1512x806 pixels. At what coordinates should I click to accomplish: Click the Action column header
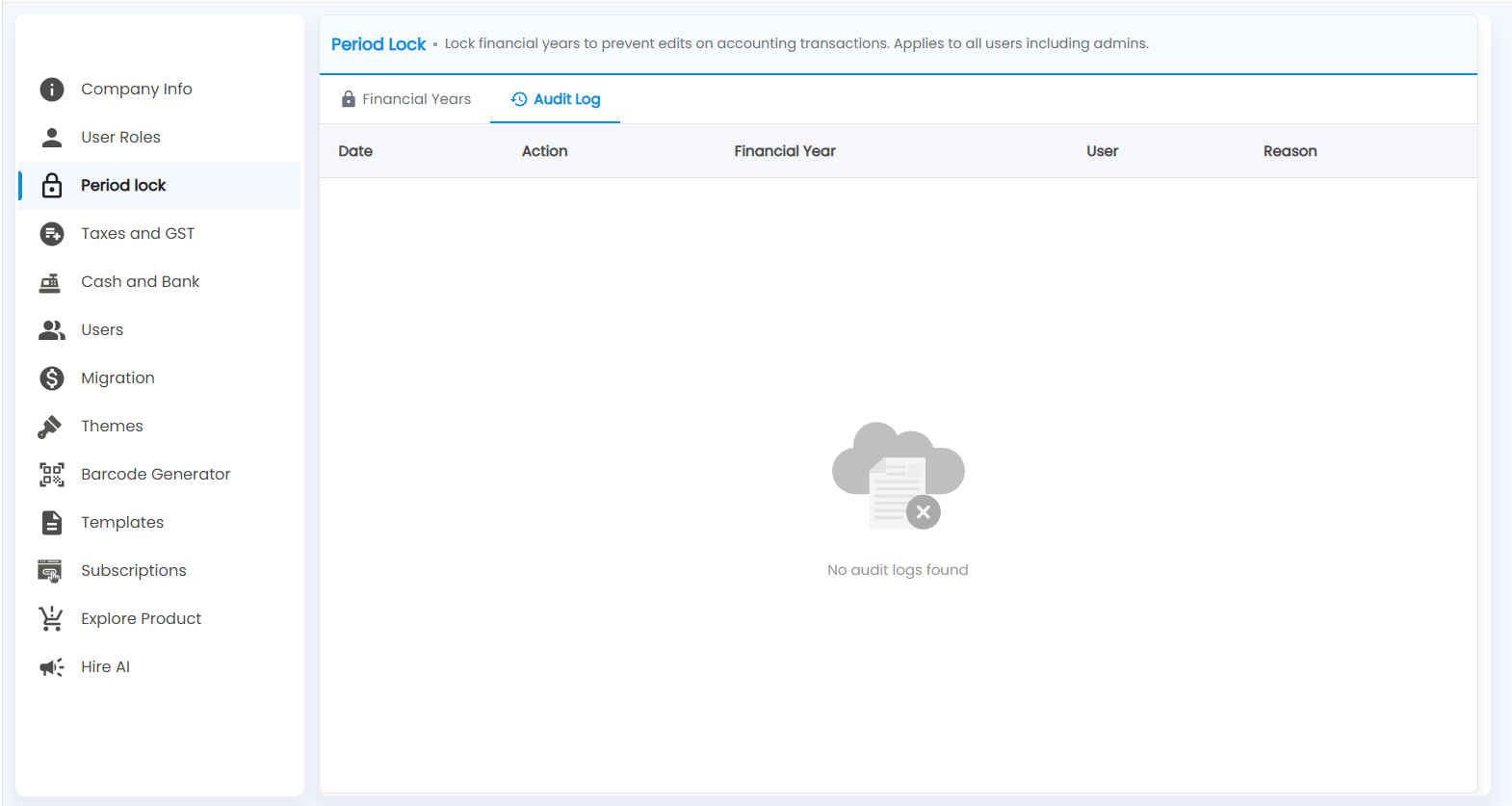[544, 151]
